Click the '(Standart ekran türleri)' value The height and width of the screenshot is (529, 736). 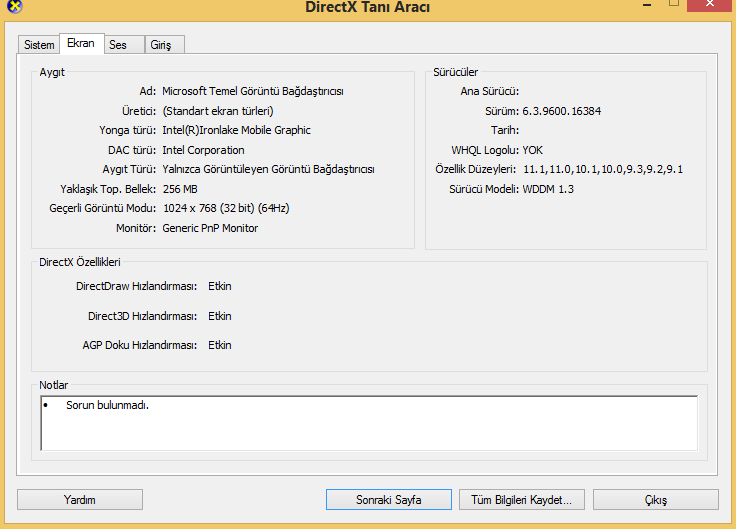[218, 111]
